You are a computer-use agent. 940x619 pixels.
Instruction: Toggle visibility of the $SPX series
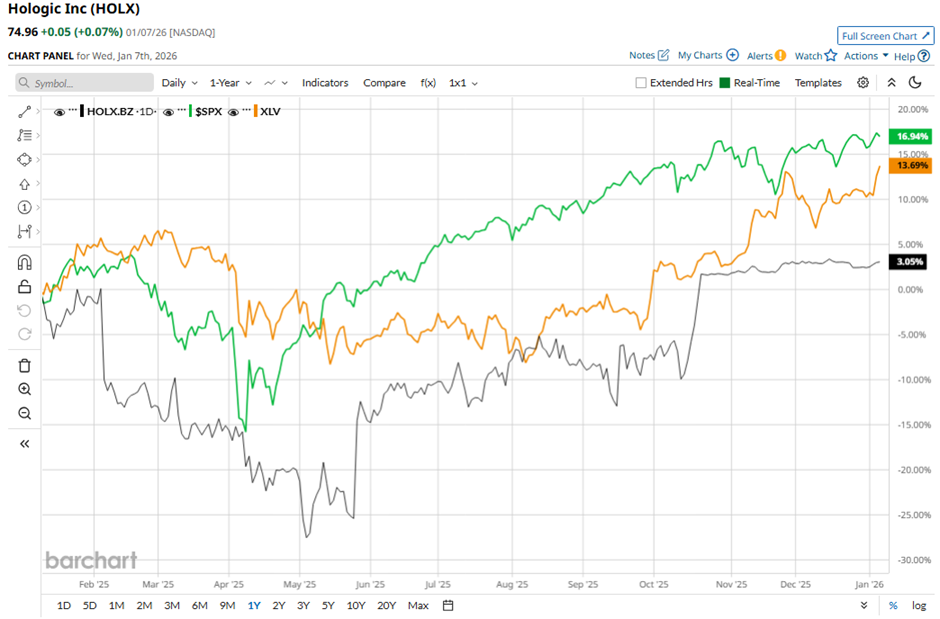tap(168, 111)
